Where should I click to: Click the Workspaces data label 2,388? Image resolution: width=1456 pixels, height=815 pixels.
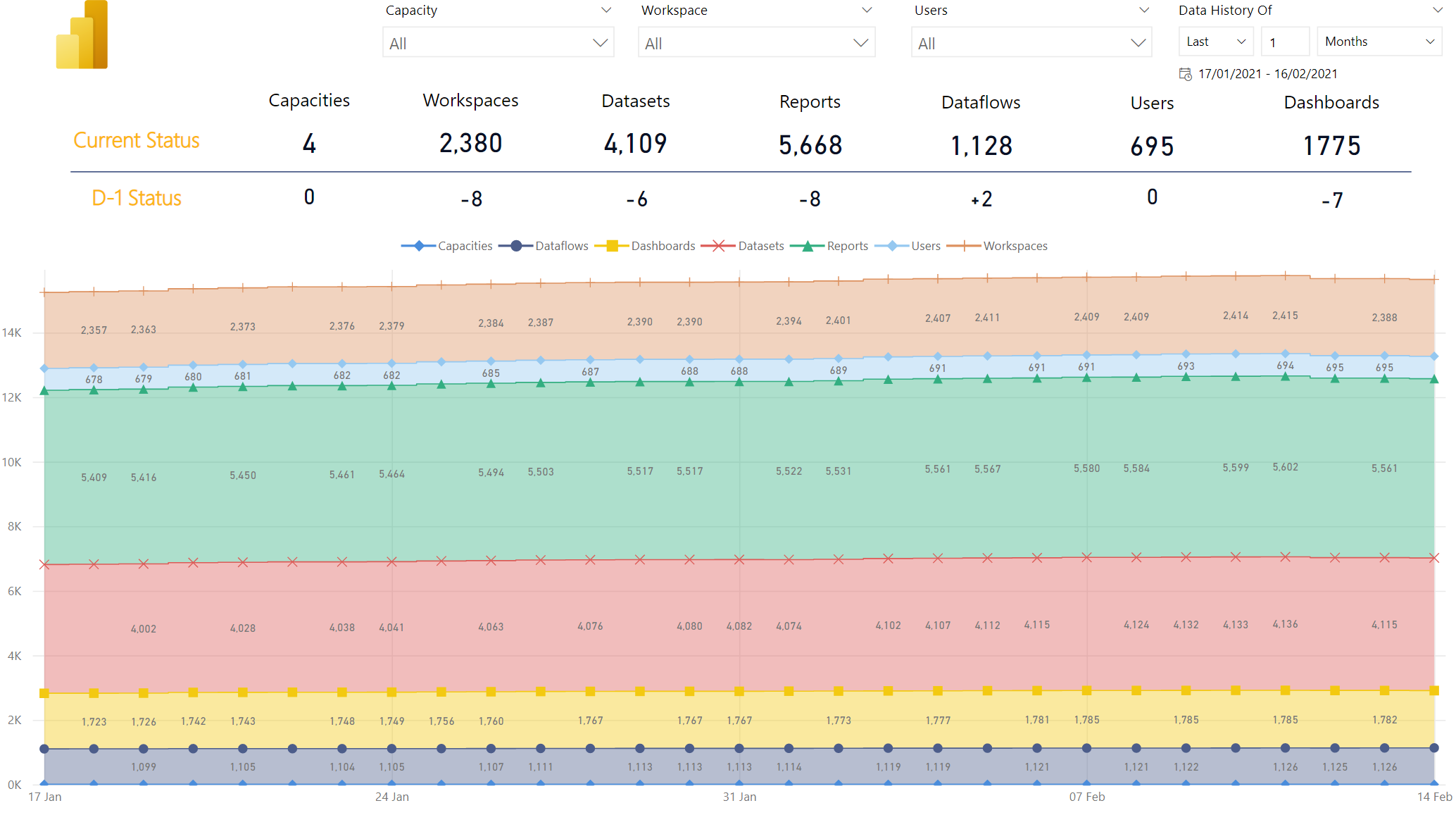coord(1384,318)
